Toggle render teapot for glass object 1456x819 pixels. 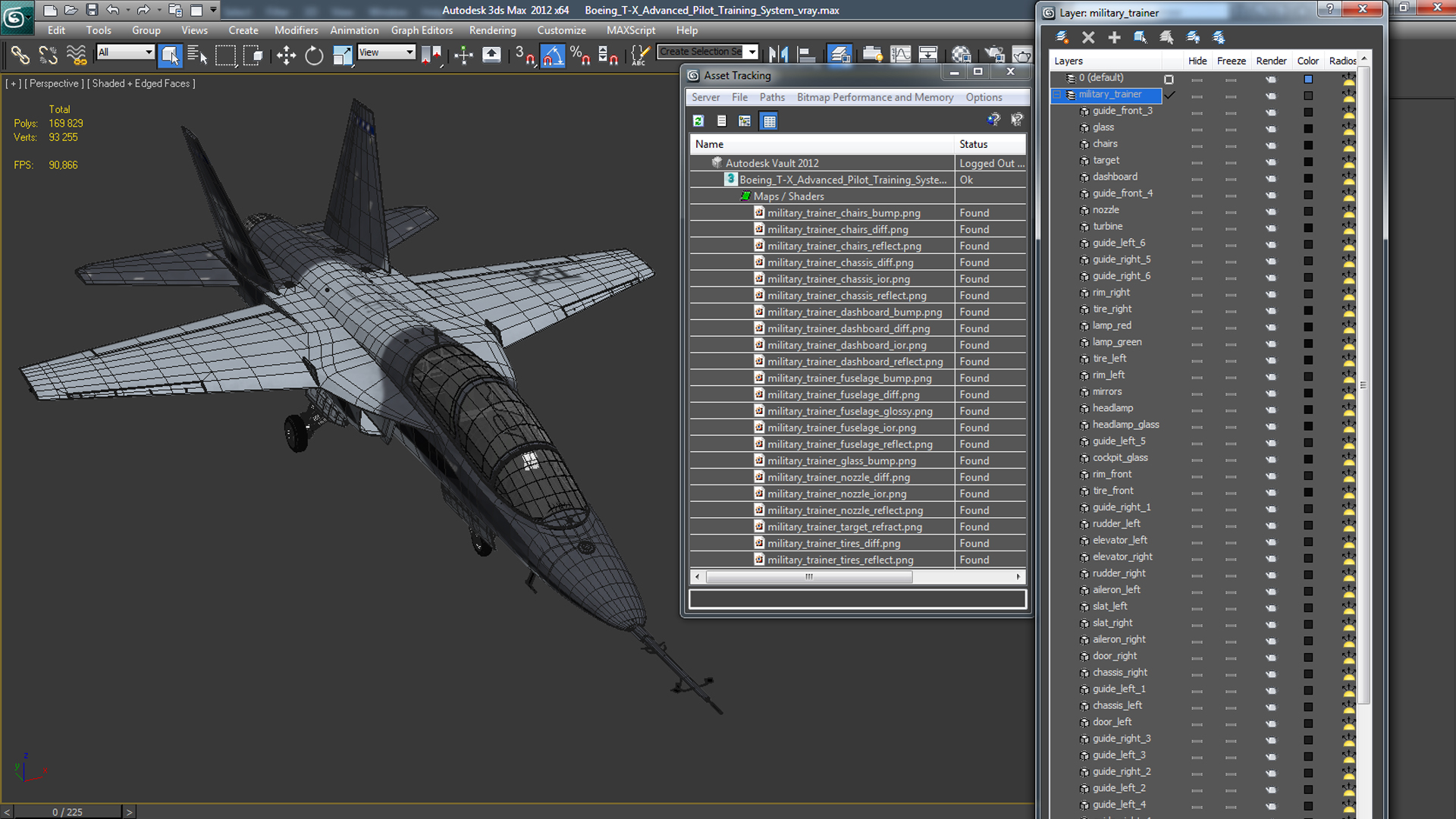pos(1271,128)
